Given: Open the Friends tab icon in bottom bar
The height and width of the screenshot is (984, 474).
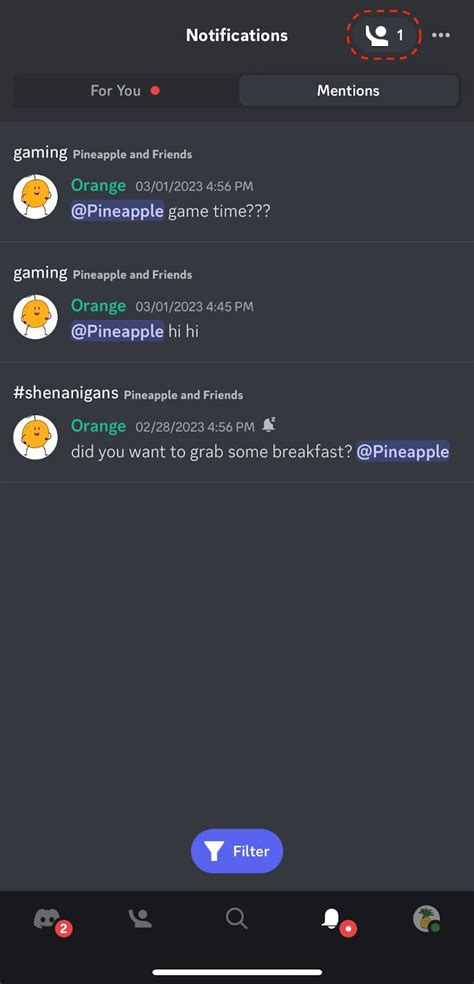Looking at the screenshot, I should [x=140, y=919].
